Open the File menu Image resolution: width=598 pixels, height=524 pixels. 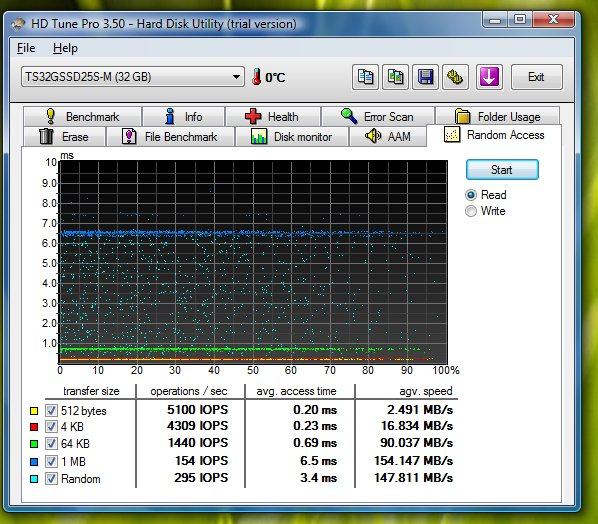coord(26,48)
